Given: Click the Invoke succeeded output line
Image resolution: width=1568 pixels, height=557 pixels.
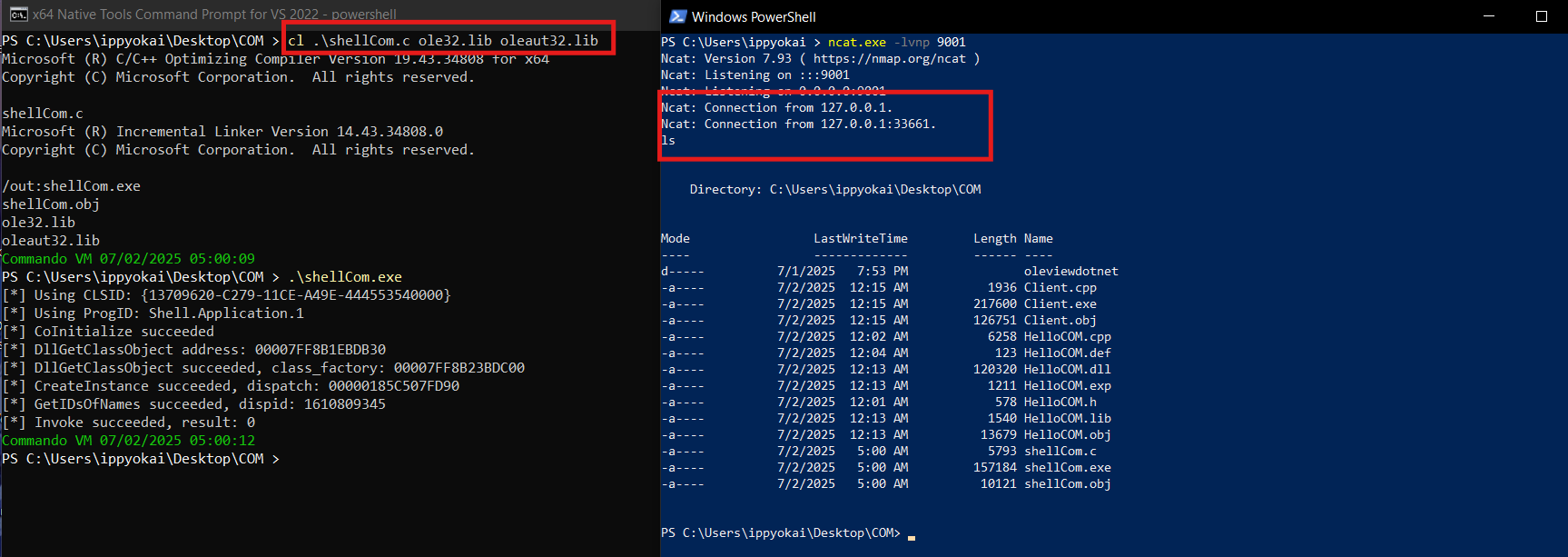Looking at the screenshot, I should [143, 423].
